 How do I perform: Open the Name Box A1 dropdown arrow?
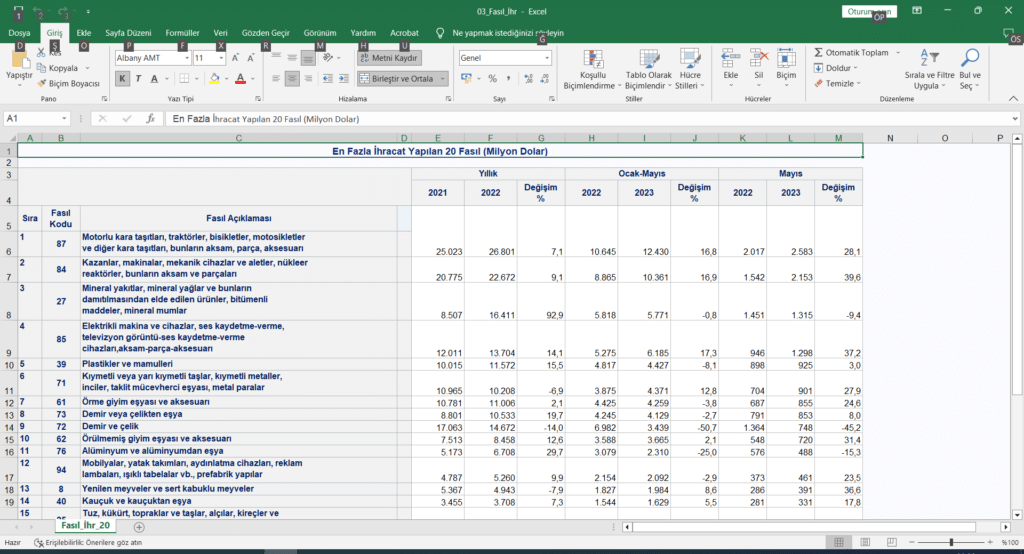pyautogui.click(x=64, y=119)
